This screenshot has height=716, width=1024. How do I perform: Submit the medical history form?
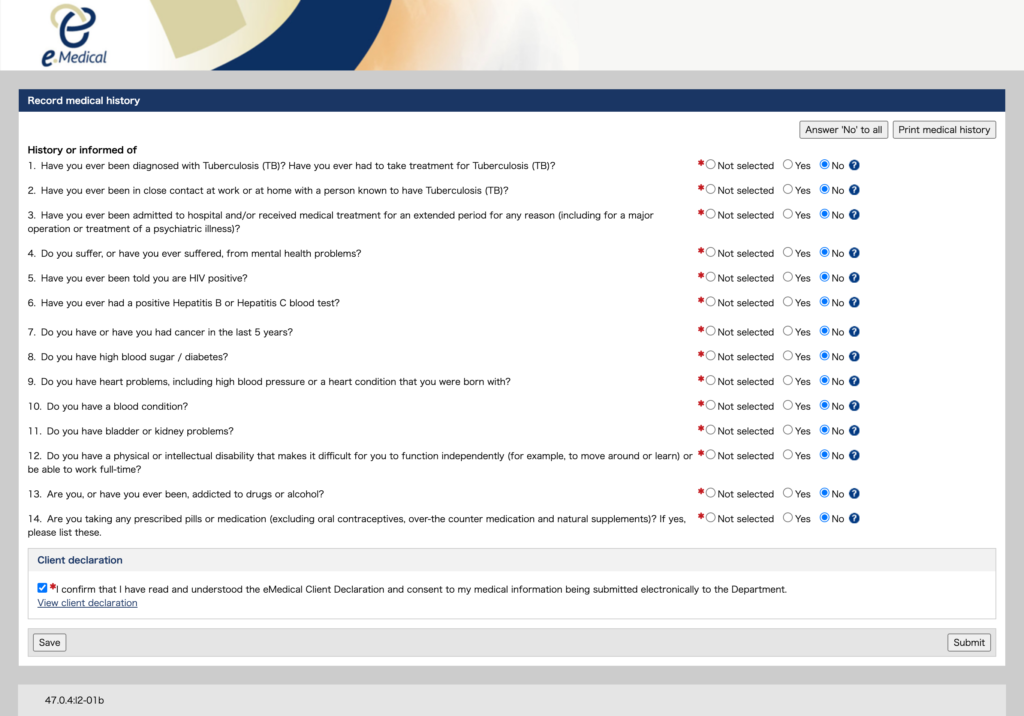coord(968,643)
